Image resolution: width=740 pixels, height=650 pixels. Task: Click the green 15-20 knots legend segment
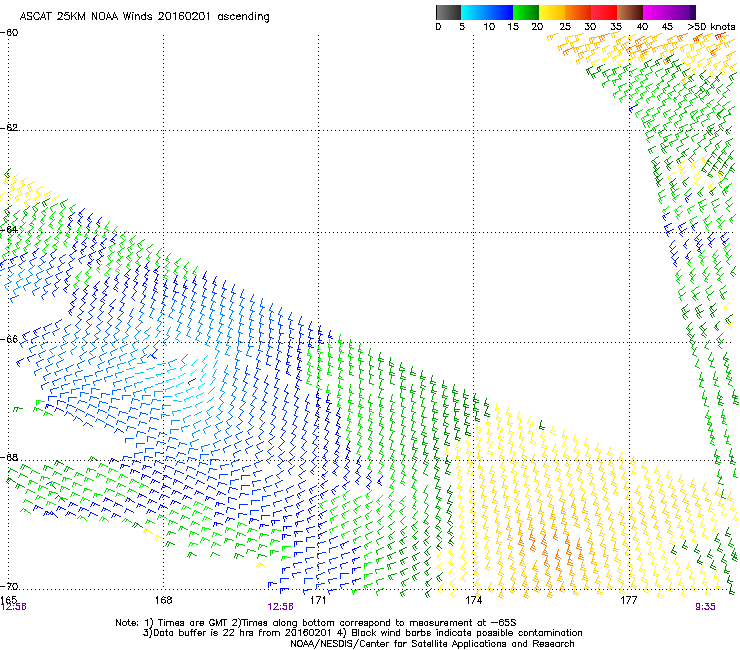(x=526, y=12)
